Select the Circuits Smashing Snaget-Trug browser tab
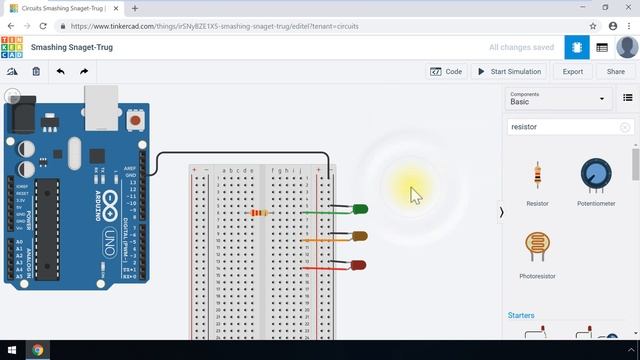Screen dimensions: 640x360 tap(64, 8)
